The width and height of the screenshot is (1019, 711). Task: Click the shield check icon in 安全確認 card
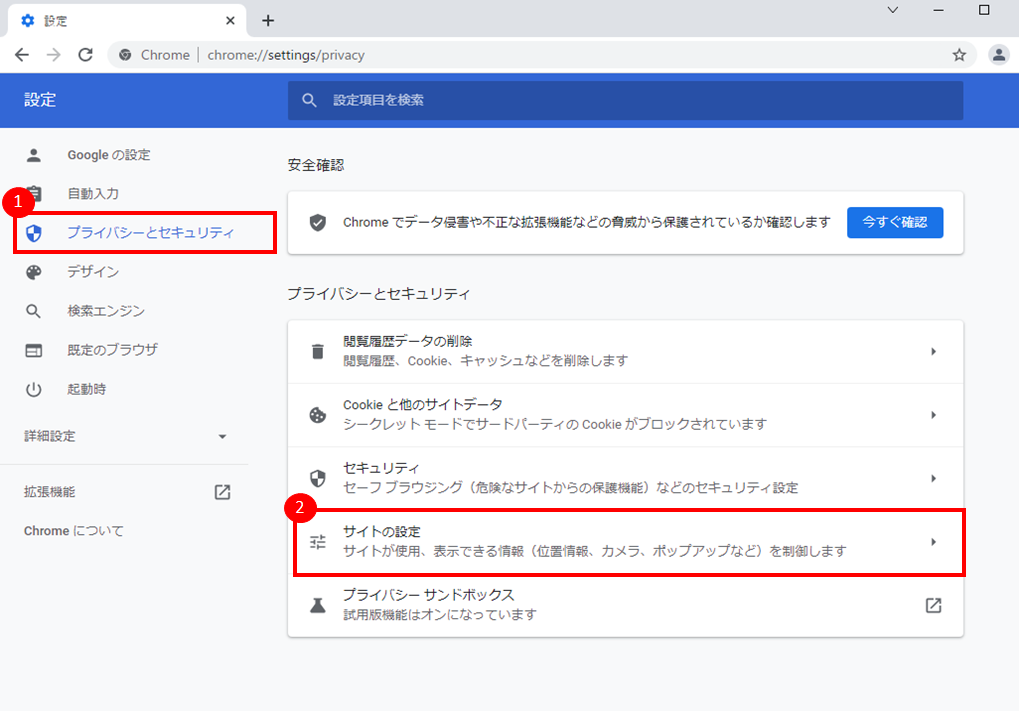pos(318,222)
